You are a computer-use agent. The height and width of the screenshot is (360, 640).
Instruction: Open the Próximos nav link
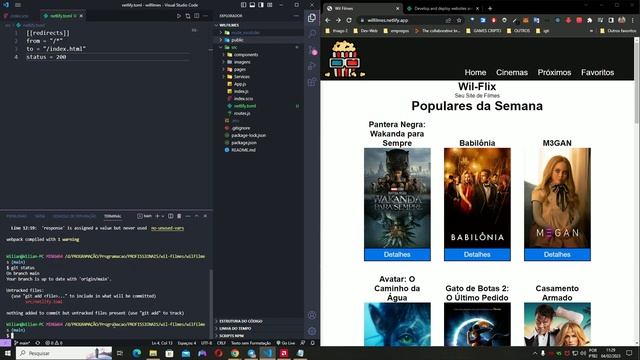point(554,72)
